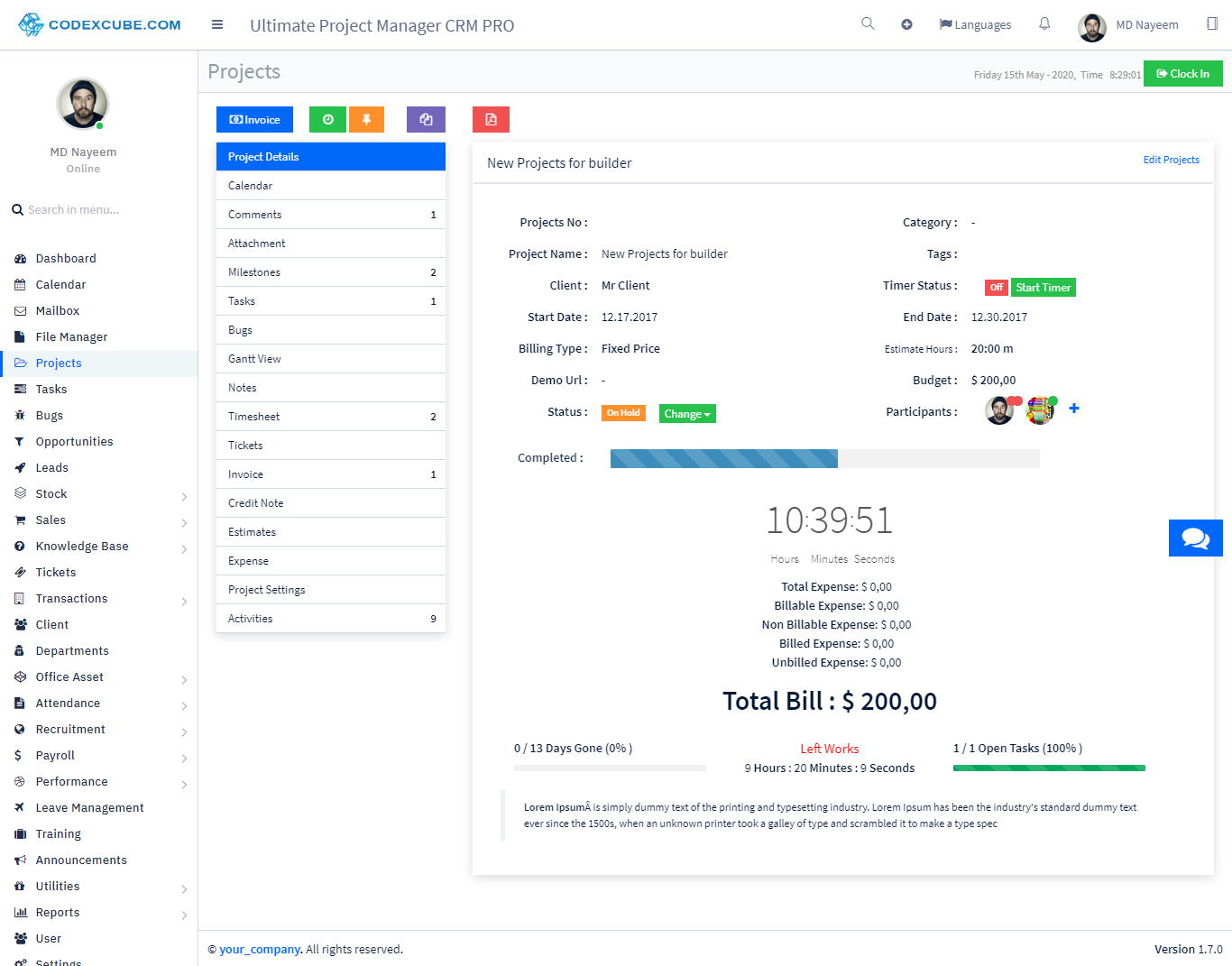Open the blue live chat bubble
The height and width of the screenshot is (966, 1232).
coord(1195,538)
